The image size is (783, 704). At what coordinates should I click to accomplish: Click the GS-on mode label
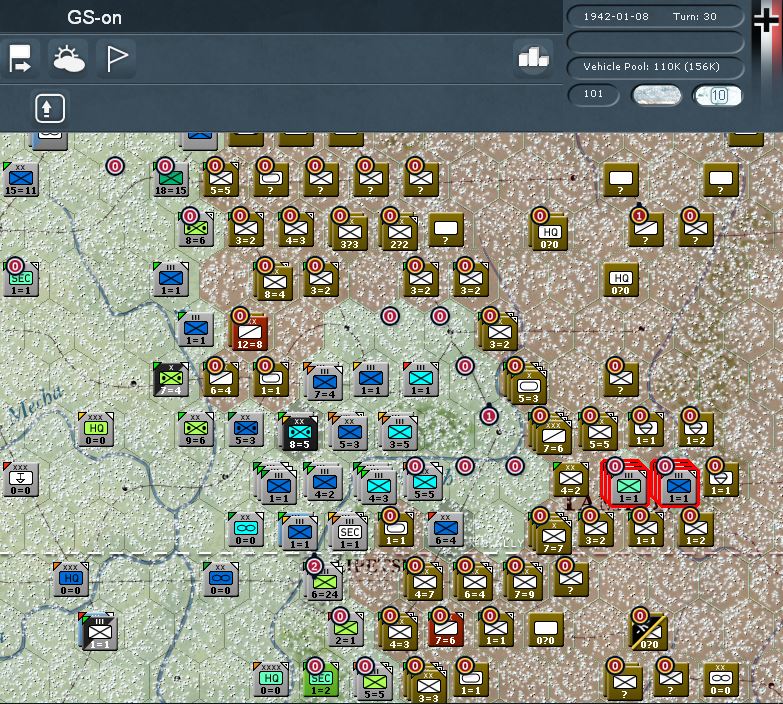pos(94,18)
